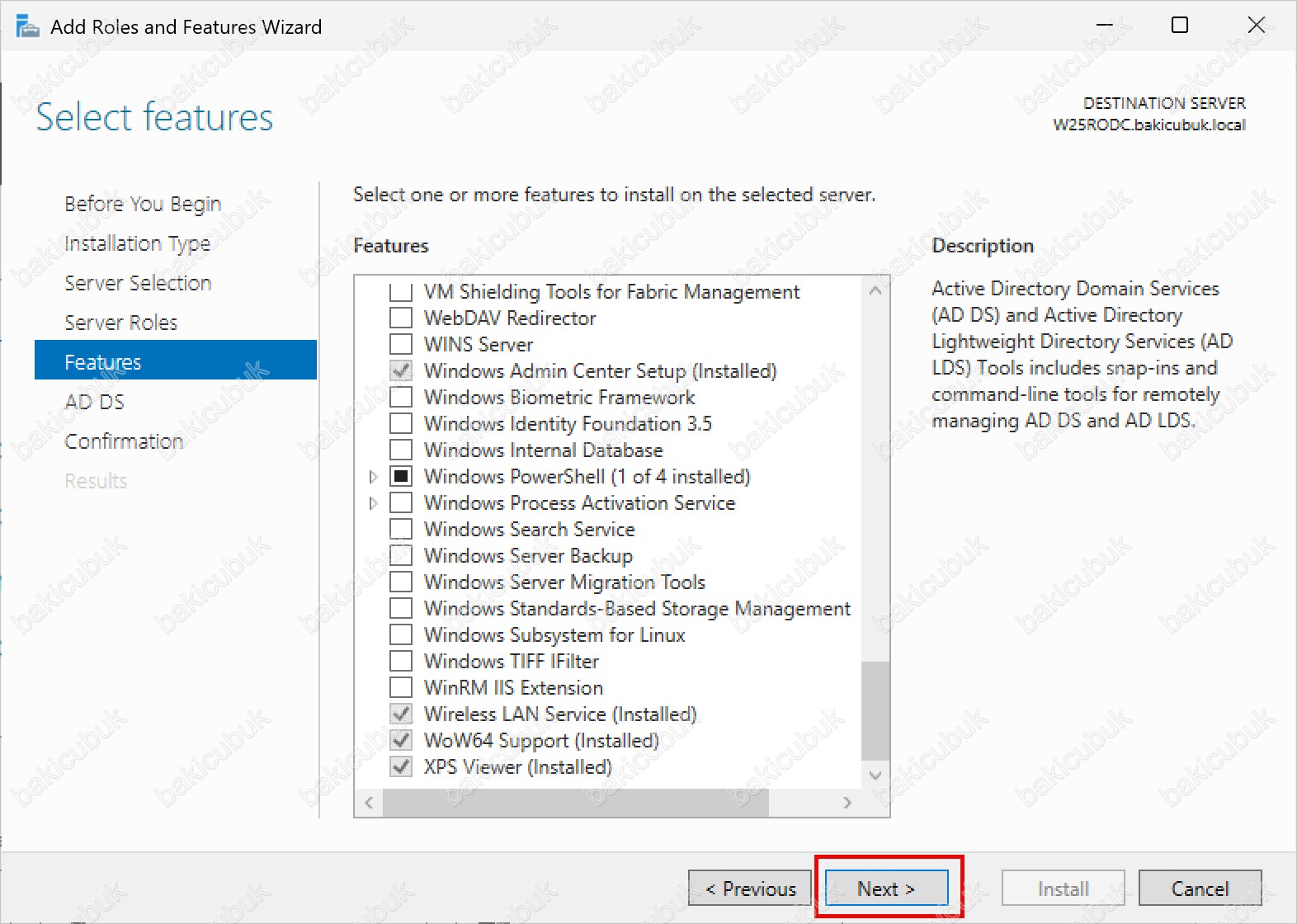The width and height of the screenshot is (1297, 924).
Task: Go to the AD DS step
Action: click(94, 402)
